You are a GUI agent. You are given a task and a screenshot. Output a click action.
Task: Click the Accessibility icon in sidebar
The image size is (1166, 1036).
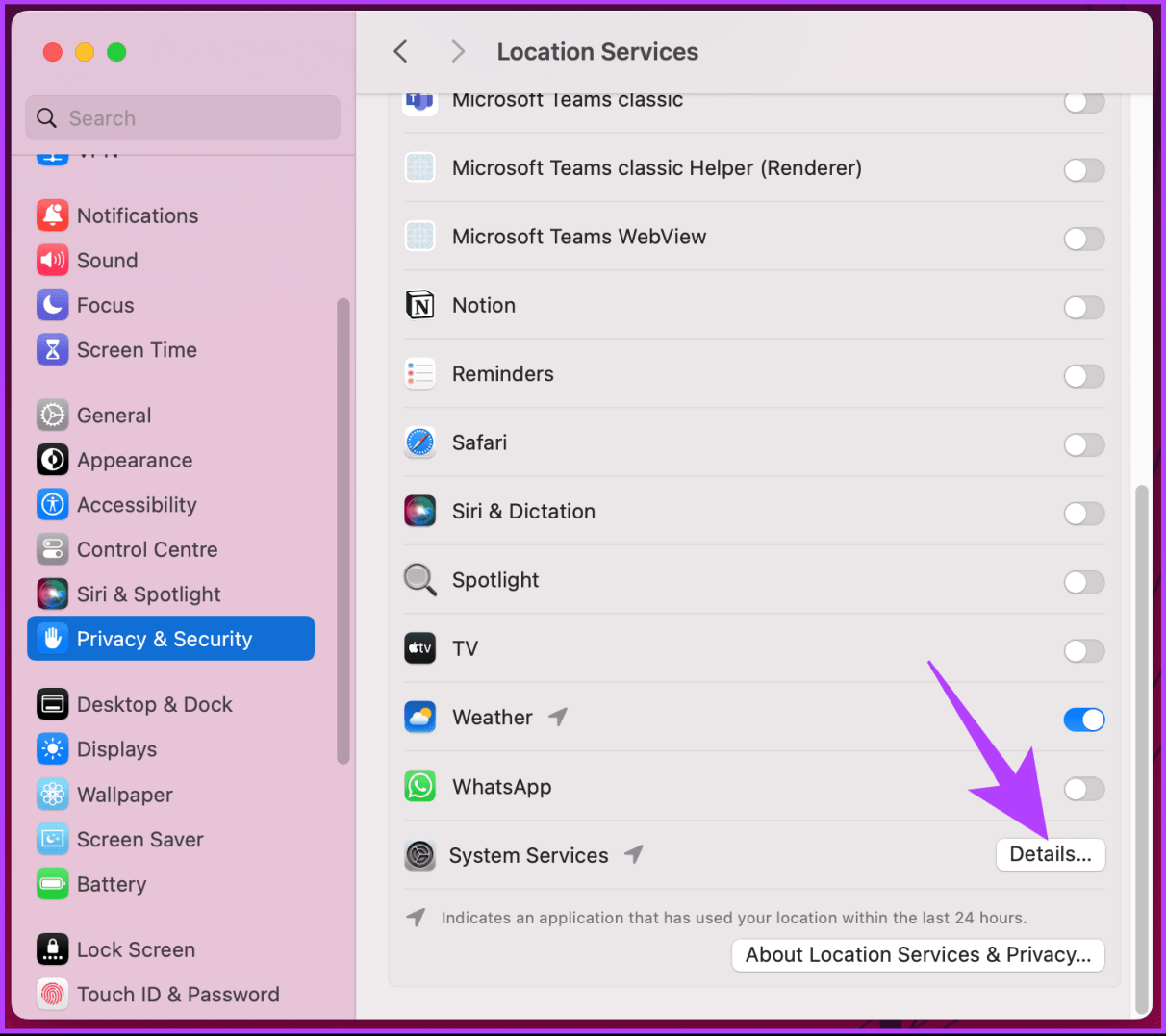pos(53,505)
